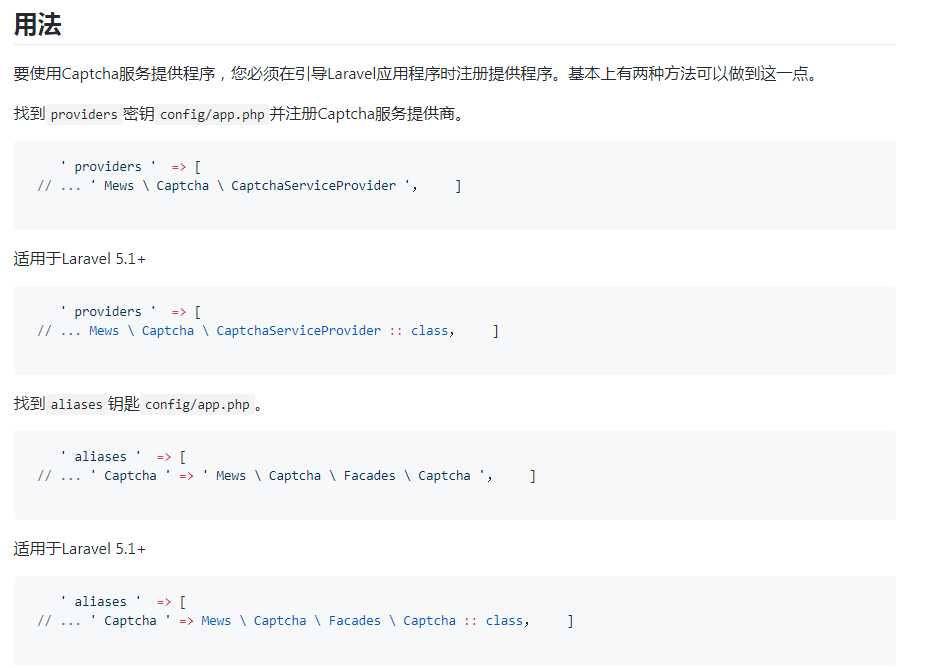Click the word 钥匙 after aliases
The width and height of the screenshot is (941, 668).
point(124,404)
